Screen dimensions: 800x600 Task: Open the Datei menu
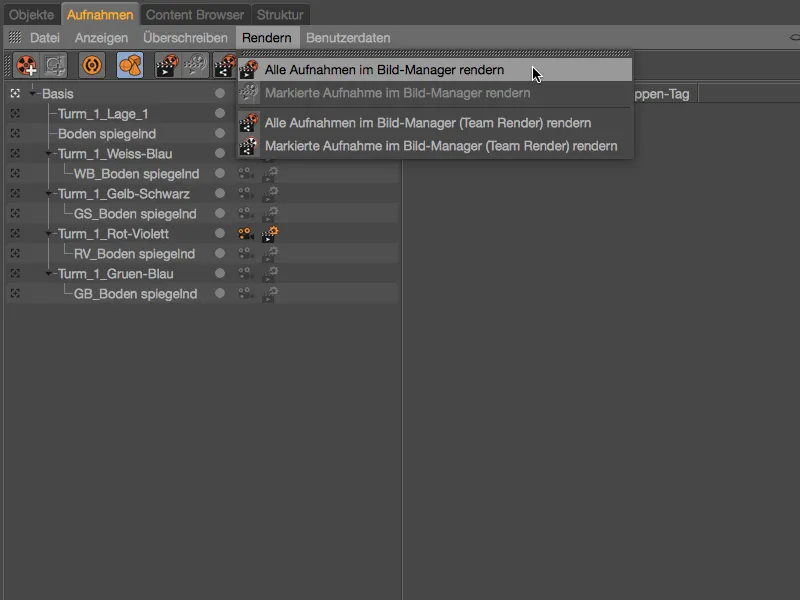pos(45,38)
